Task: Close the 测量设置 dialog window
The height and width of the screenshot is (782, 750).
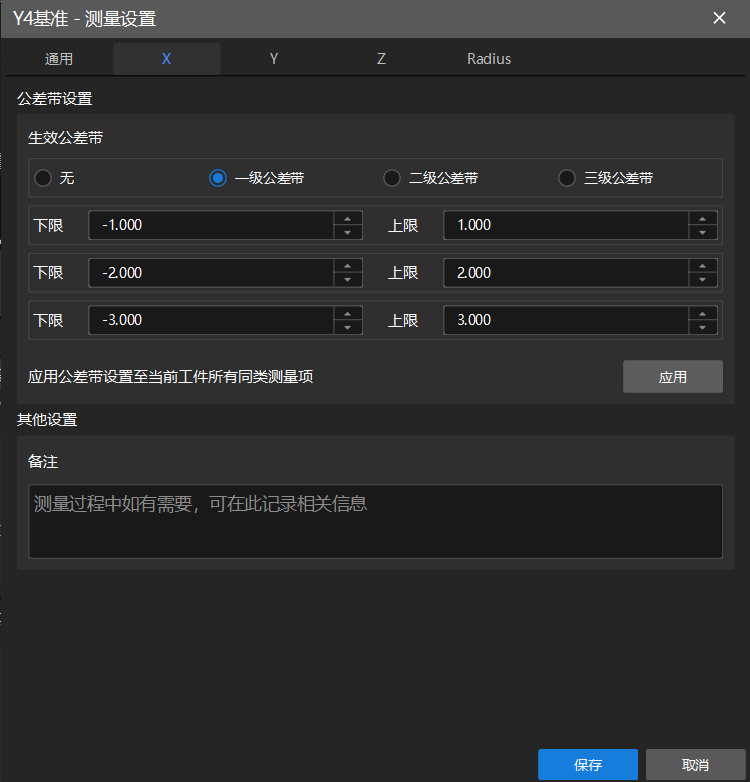Action: (x=718, y=18)
